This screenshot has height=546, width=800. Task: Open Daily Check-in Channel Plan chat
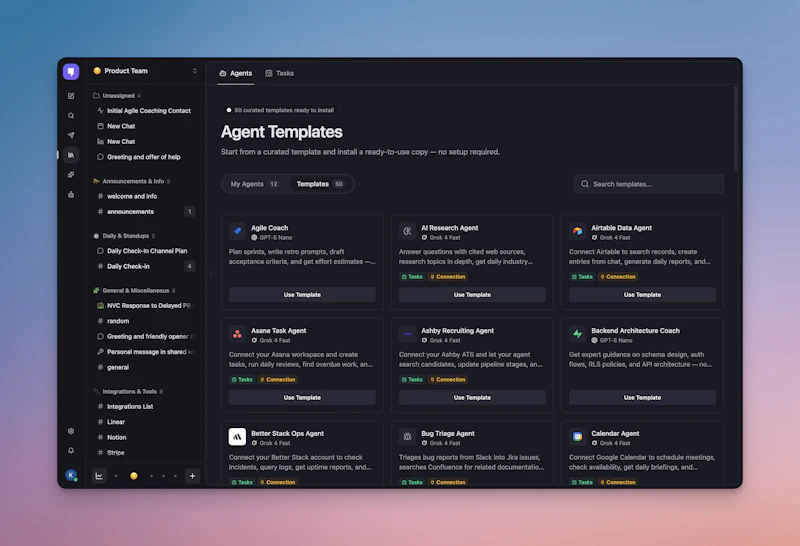[144, 251]
